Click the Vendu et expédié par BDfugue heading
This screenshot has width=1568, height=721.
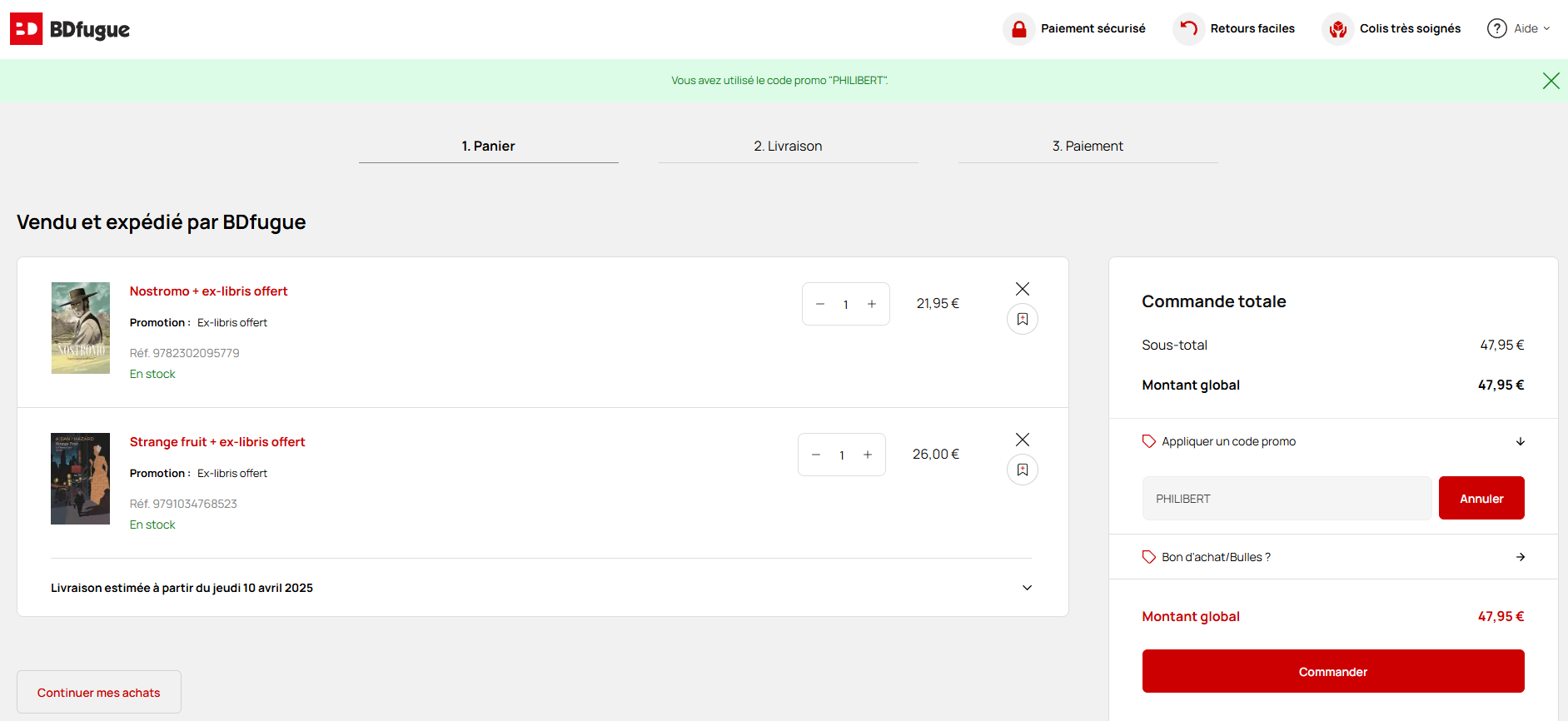point(162,222)
